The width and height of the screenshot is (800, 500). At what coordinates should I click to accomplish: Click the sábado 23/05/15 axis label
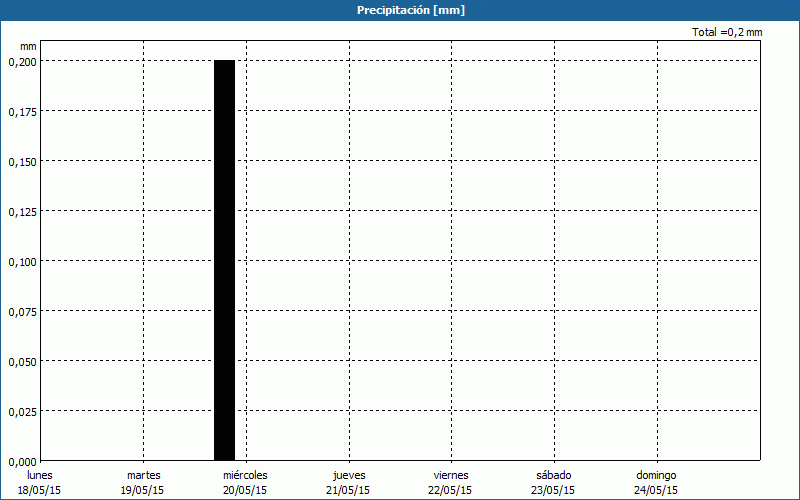(x=553, y=482)
